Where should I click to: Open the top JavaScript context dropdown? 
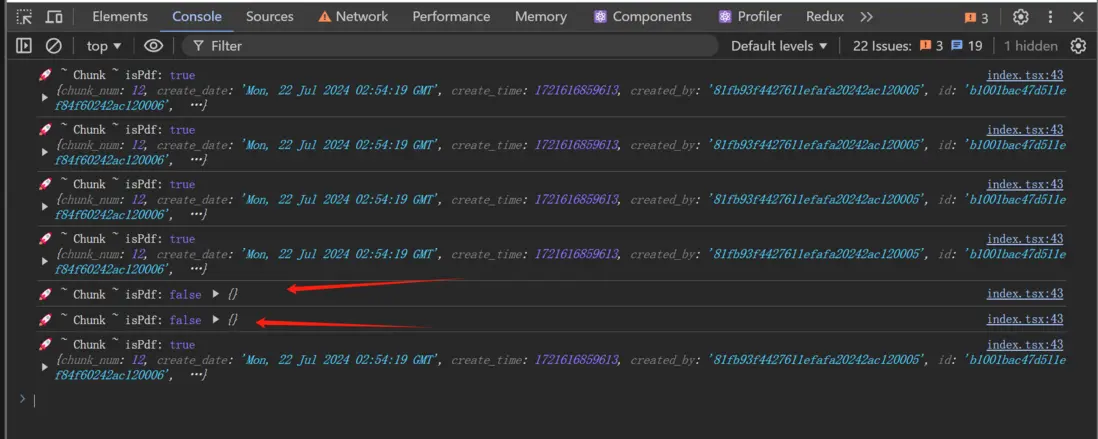pos(103,46)
